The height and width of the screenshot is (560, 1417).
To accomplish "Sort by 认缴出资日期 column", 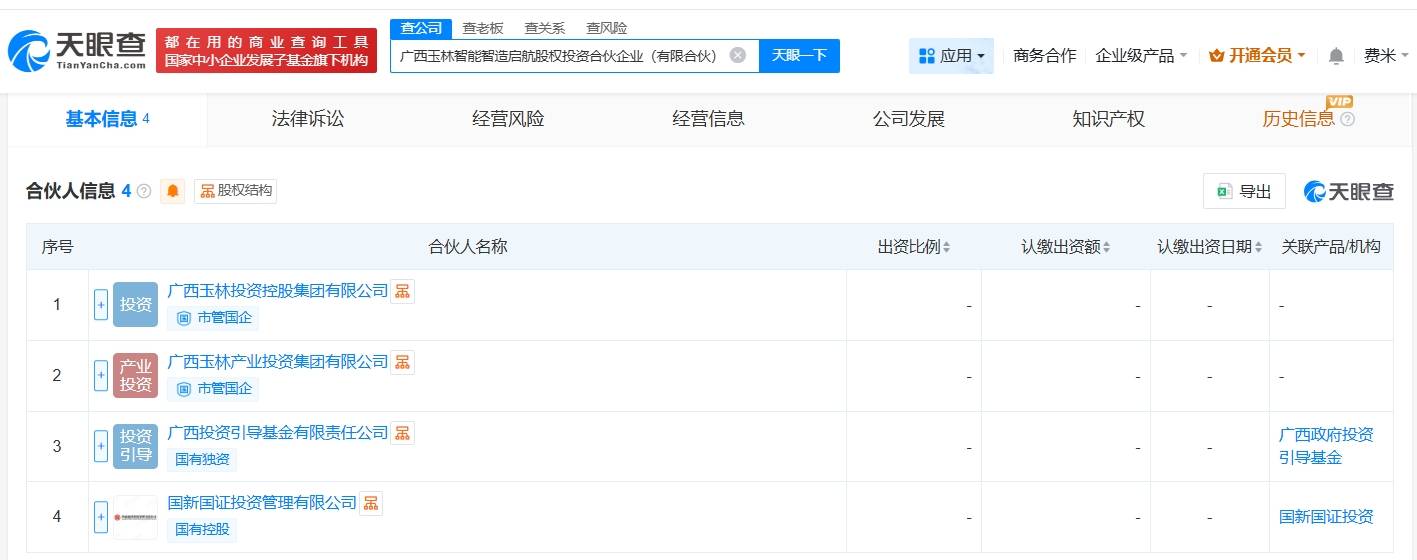I will click(x=1210, y=247).
